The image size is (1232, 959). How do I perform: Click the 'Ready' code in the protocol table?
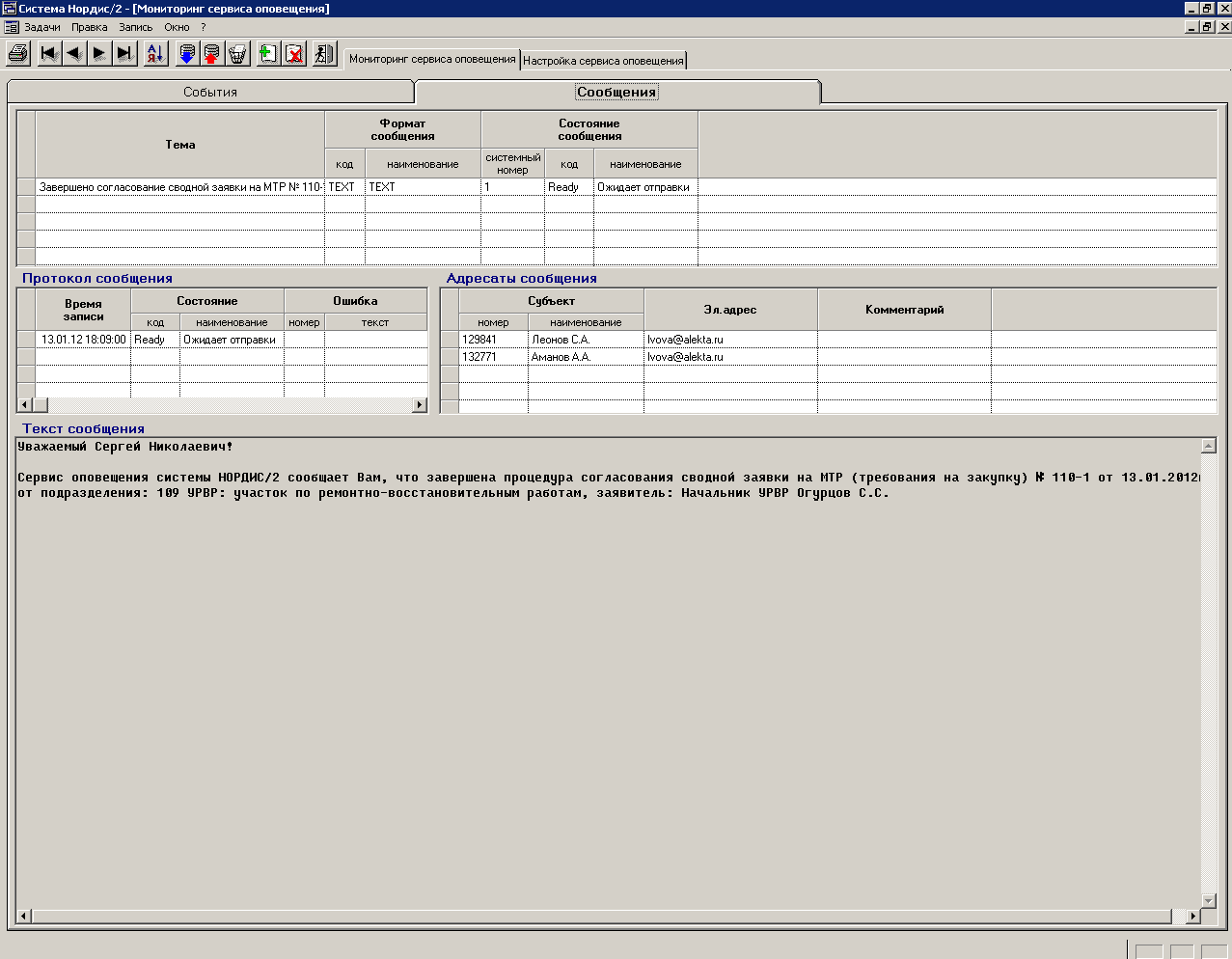point(155,340)
